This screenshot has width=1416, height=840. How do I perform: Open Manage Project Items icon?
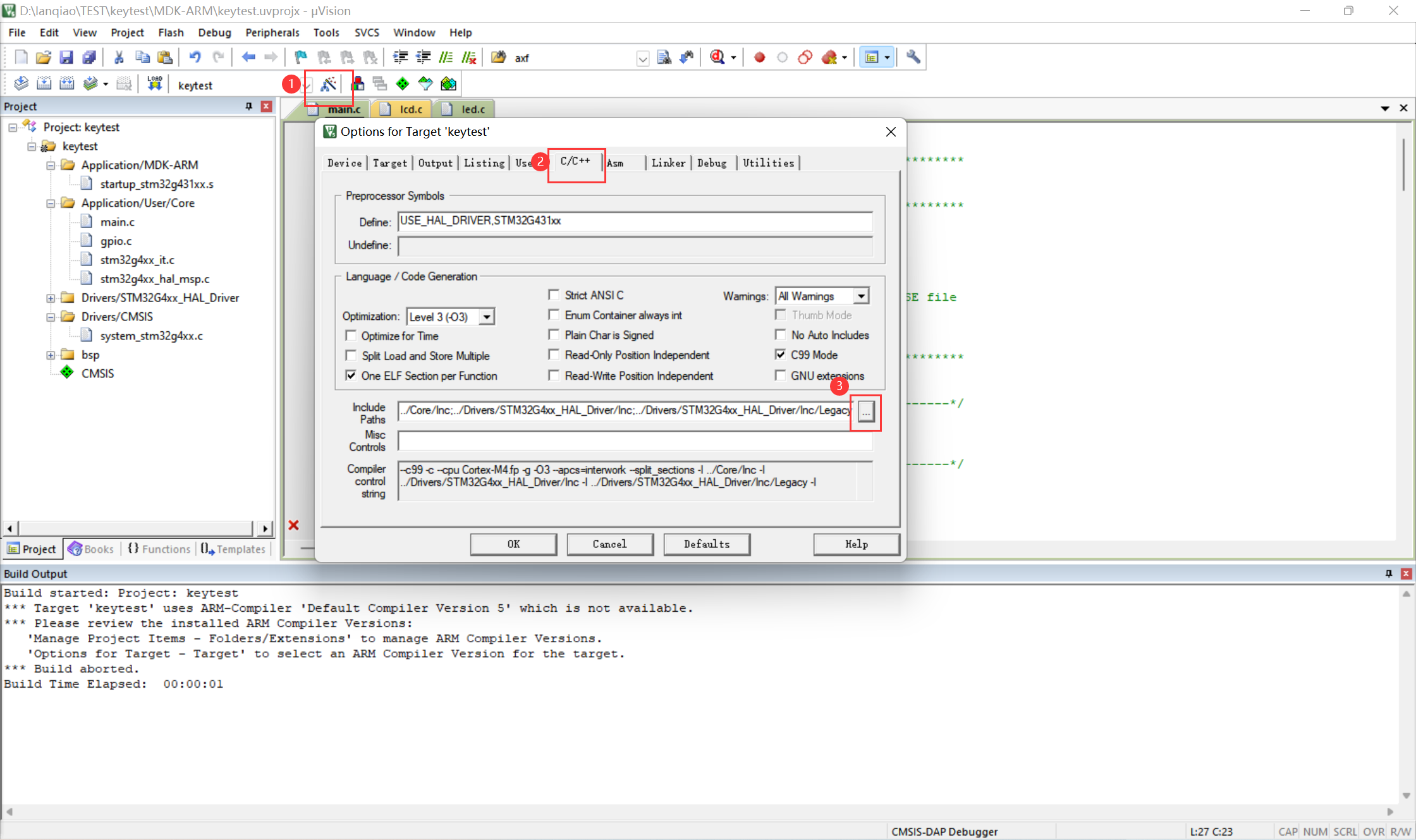[x=357, y=84]
